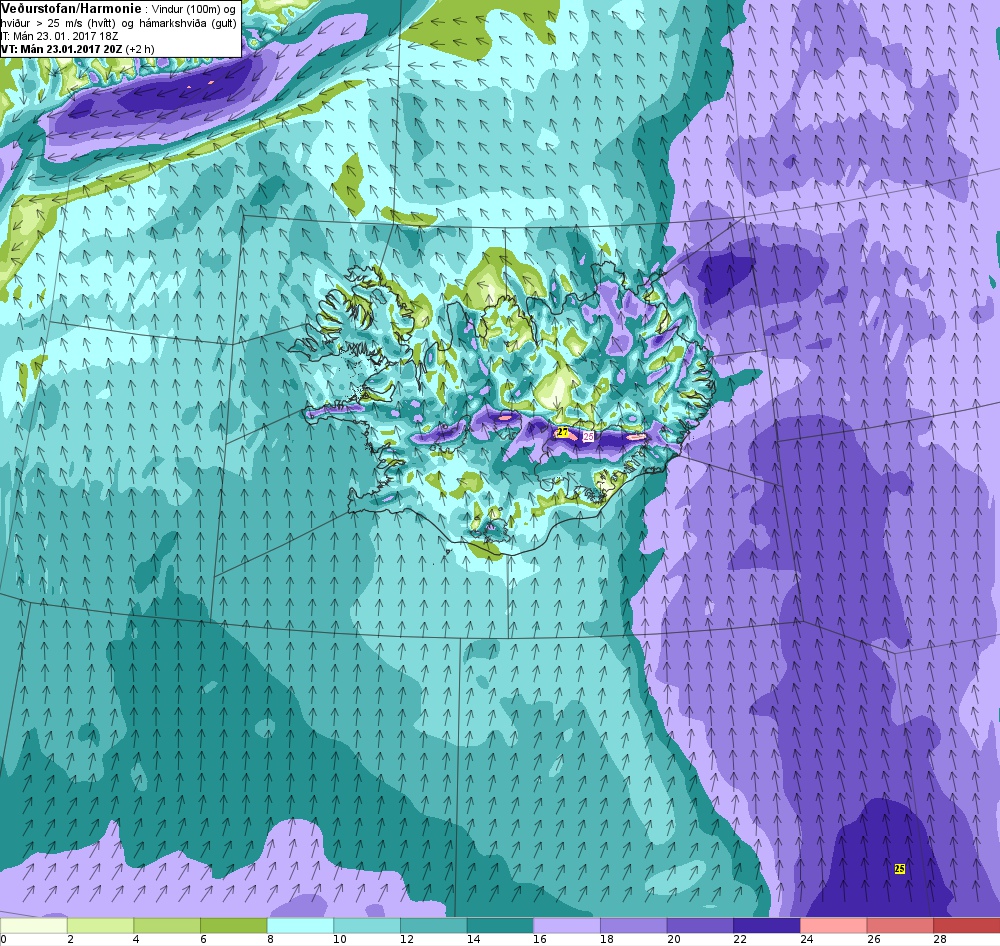Click the light pink 24–26 m/s legend swatch

click(834, 926)
